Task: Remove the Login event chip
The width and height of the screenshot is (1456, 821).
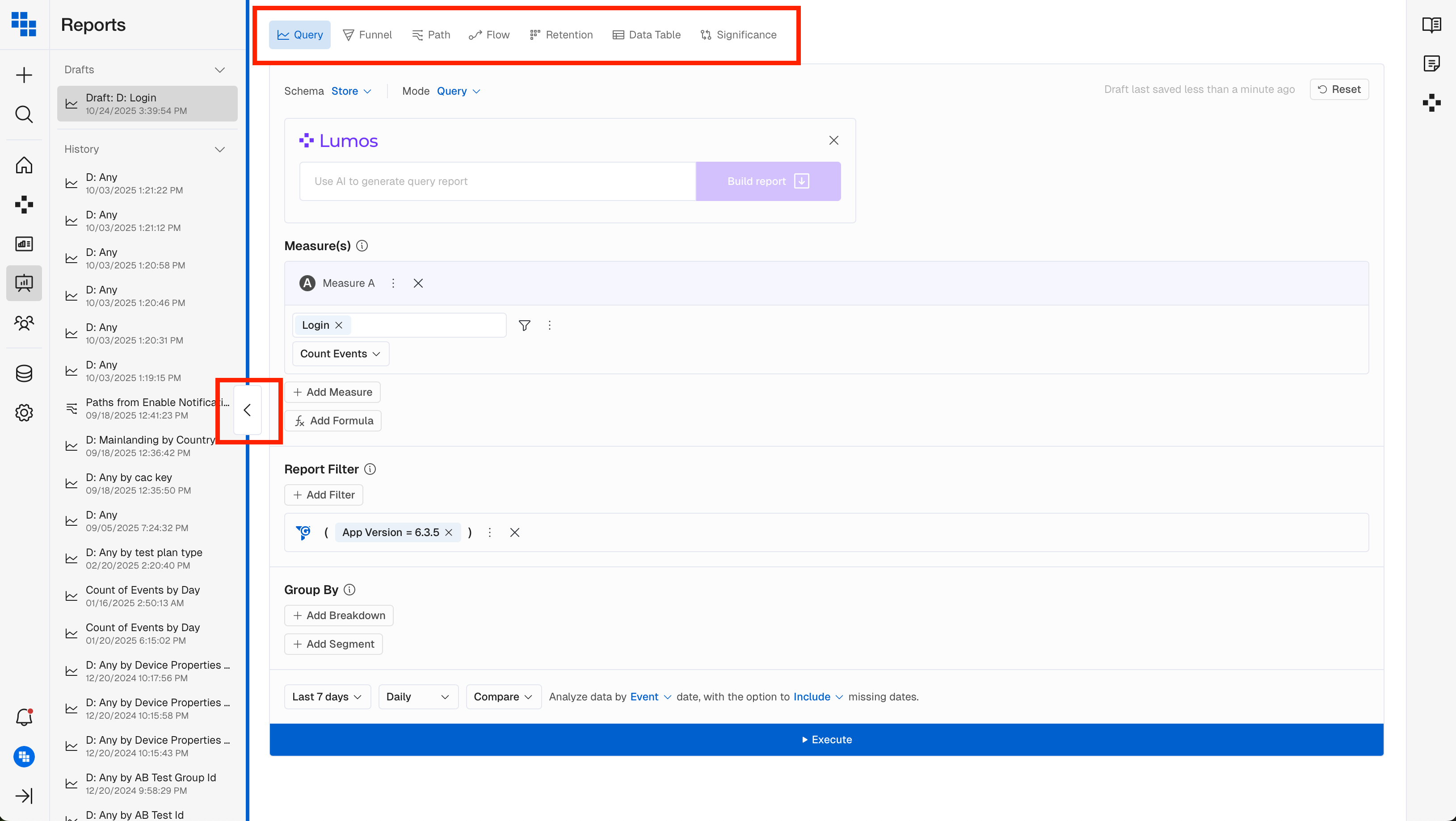Action: [339, 326]
